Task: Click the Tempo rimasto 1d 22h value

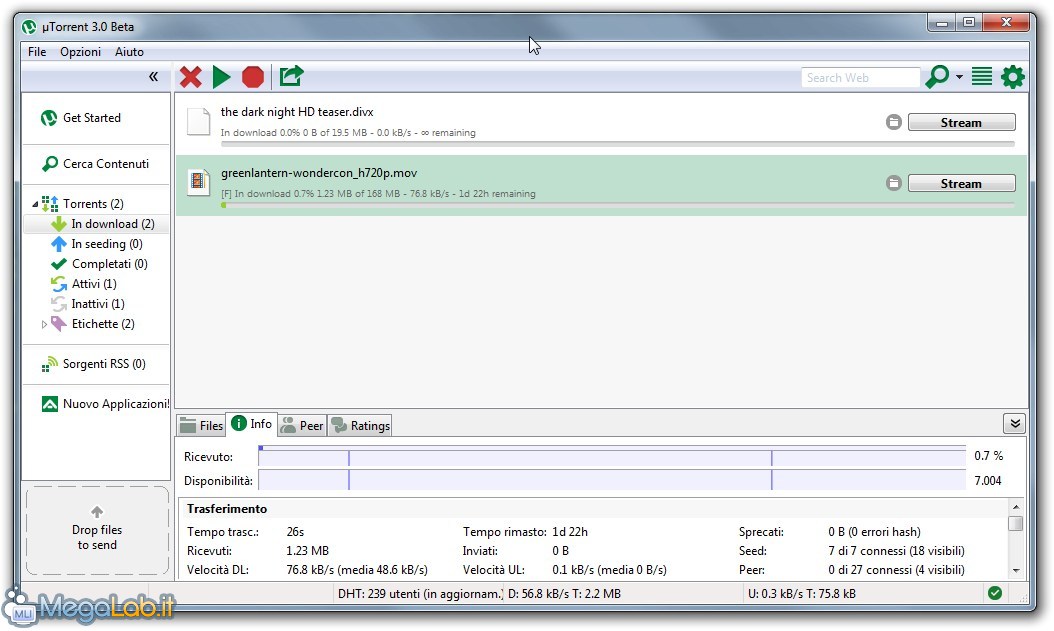Action: [570, 532]
